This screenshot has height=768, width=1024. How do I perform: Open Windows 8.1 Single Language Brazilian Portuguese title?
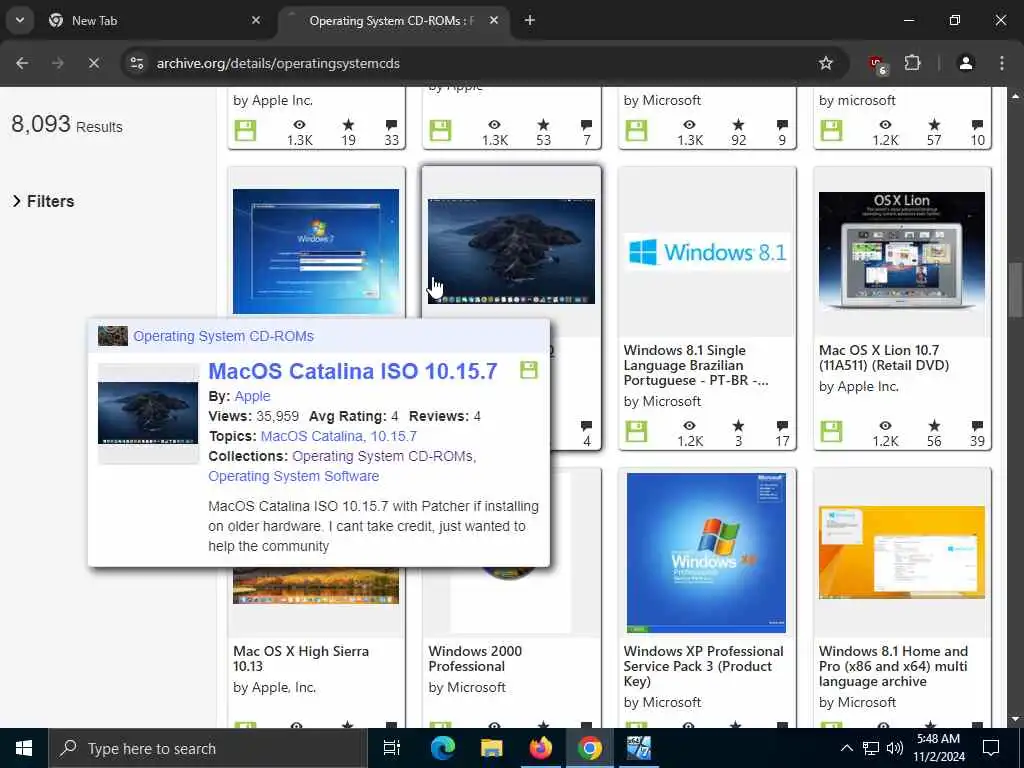[x=696, y=365]
